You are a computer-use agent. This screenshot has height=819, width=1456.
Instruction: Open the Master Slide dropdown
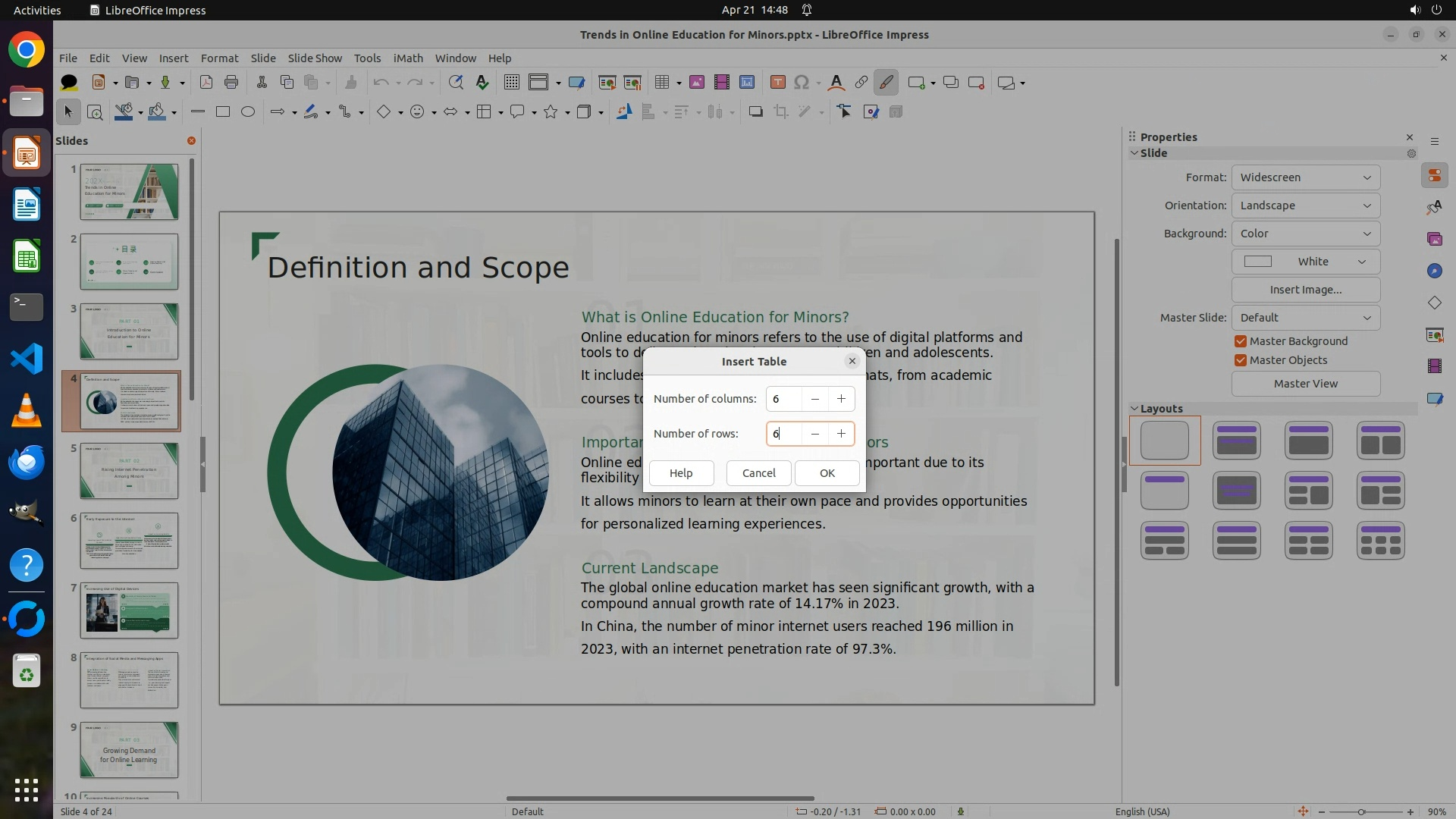point(1305,318)
